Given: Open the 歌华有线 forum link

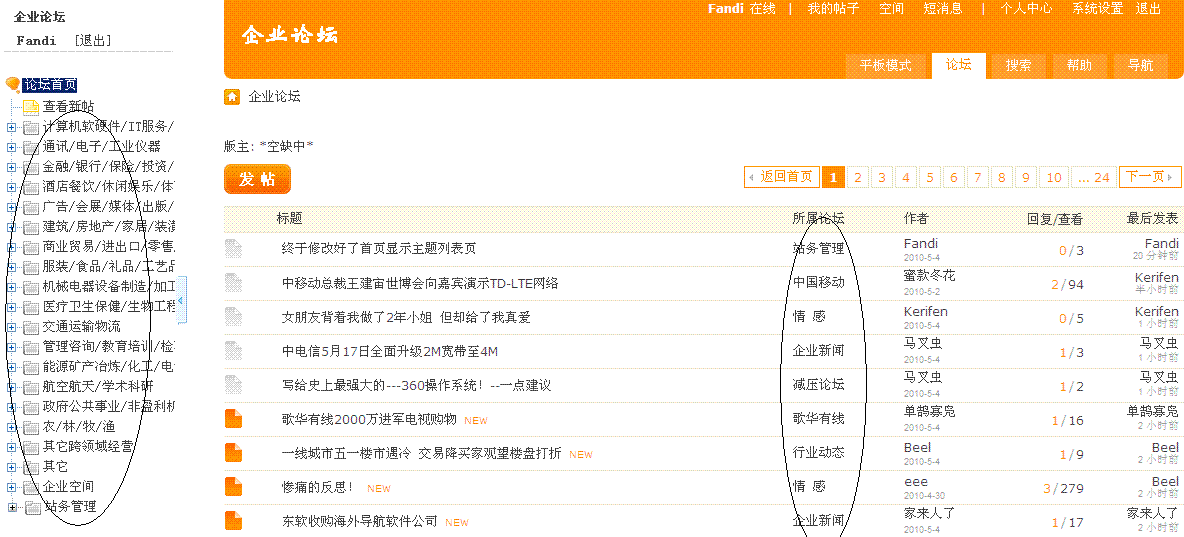Looking at the screenshot, I should [x=819, y=418].
